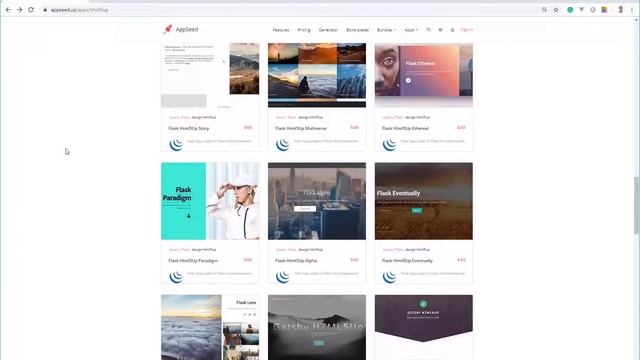Viewport: 640px width, 360px height.
Task: Bookmark this page with the star icon
Action: pyautogui.click(x=556, y=9)
